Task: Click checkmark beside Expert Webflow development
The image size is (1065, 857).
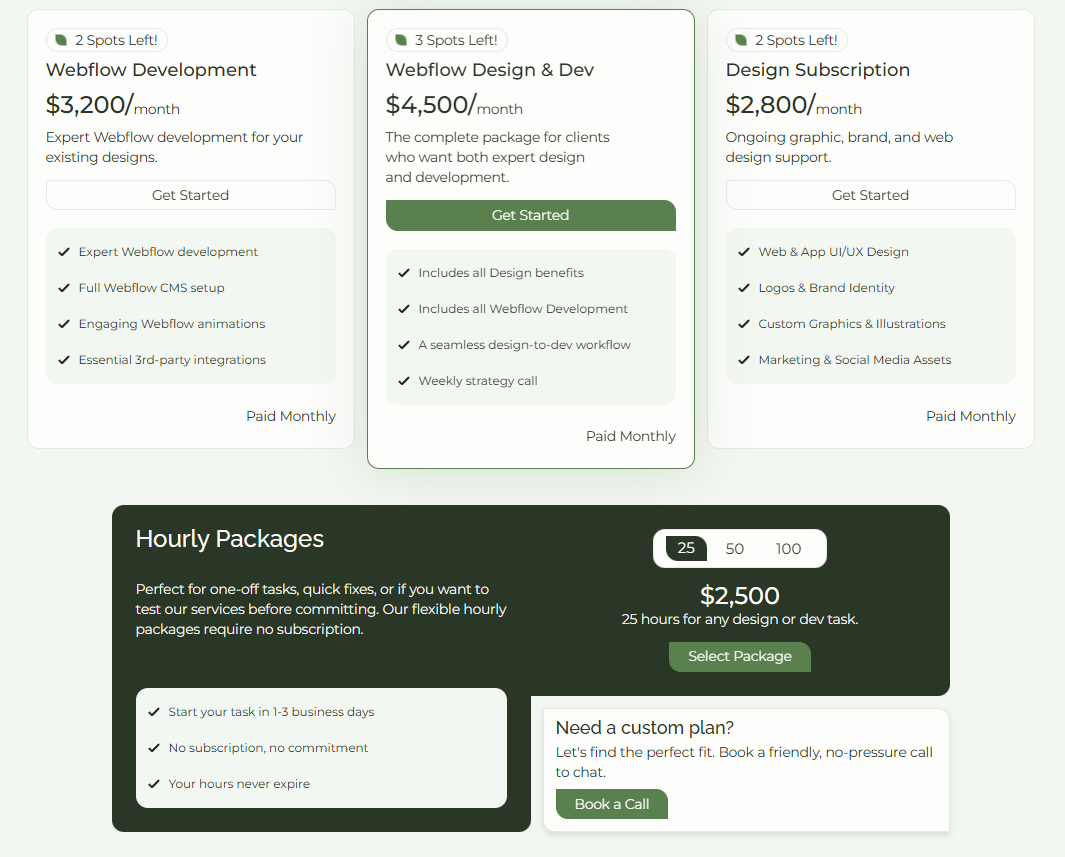Action: 64,252
